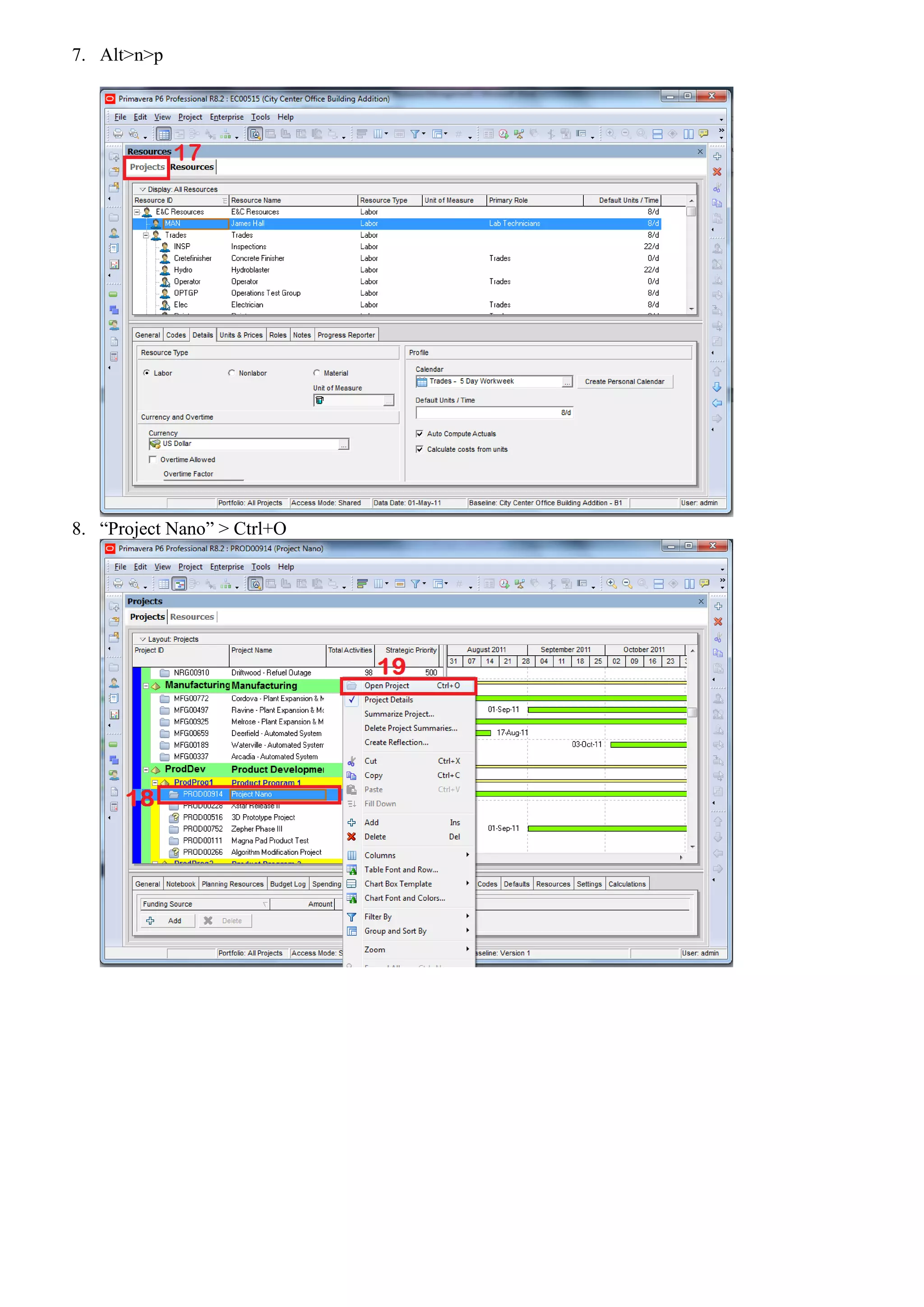Click the Gantt Chart view icon in the lower window toolbar
The width and height of the screenshot is (924, 1307).
click(x=179, y=584)
